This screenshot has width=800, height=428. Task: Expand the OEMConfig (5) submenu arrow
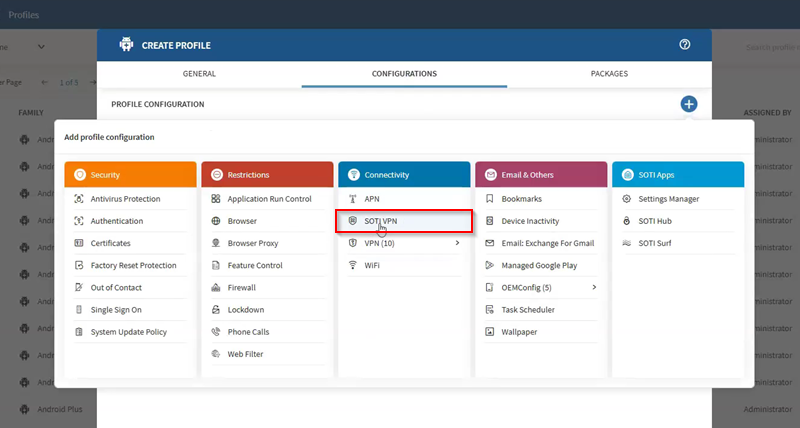pyautogui.click(x=594, y=288)
